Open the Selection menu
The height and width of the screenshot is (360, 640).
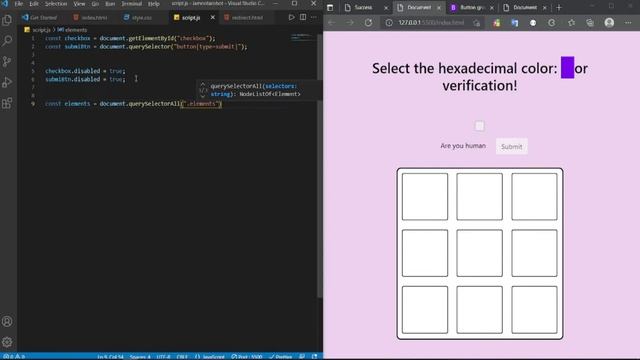coord(56,4)
